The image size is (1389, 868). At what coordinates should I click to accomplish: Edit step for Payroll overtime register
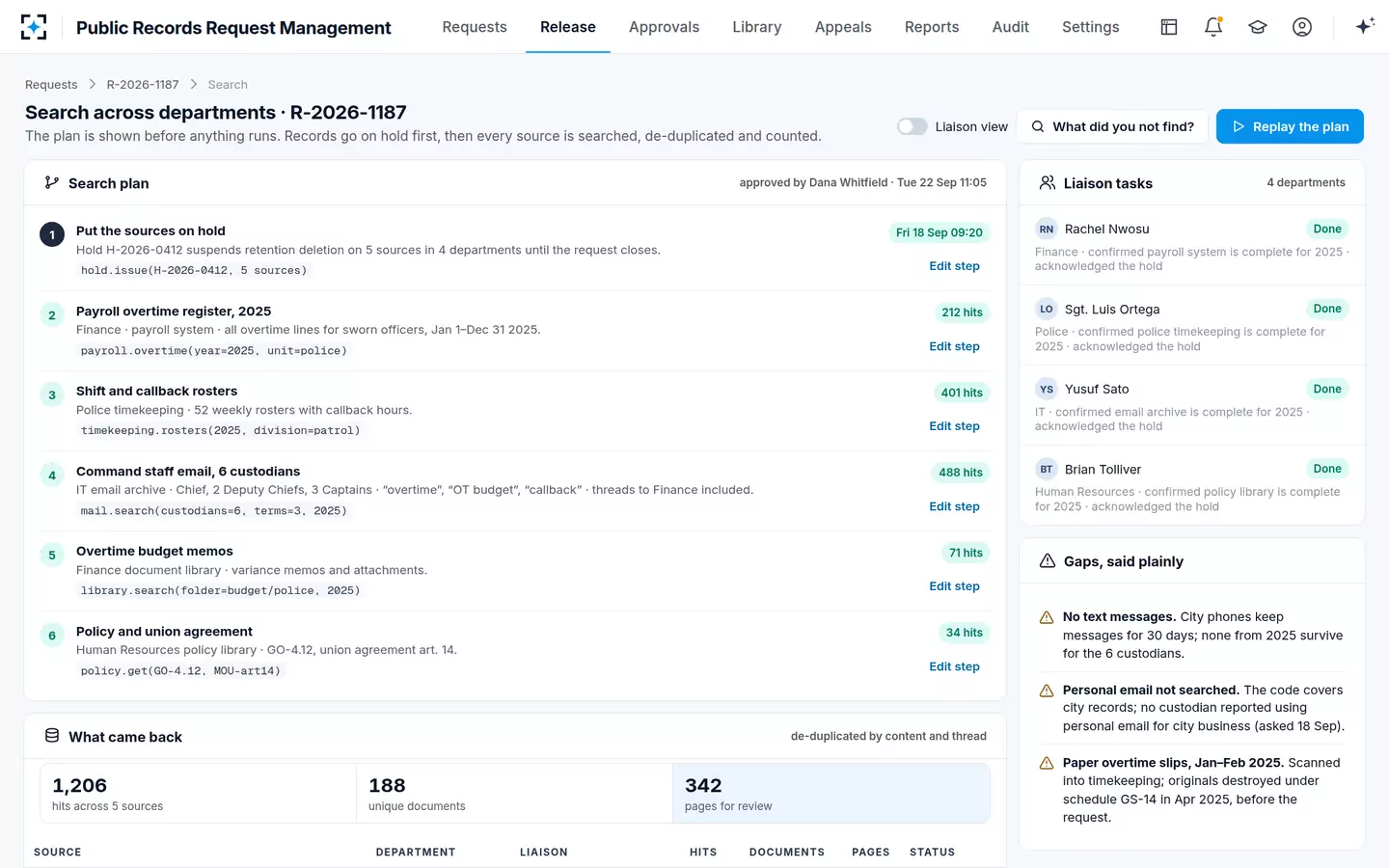954,346
